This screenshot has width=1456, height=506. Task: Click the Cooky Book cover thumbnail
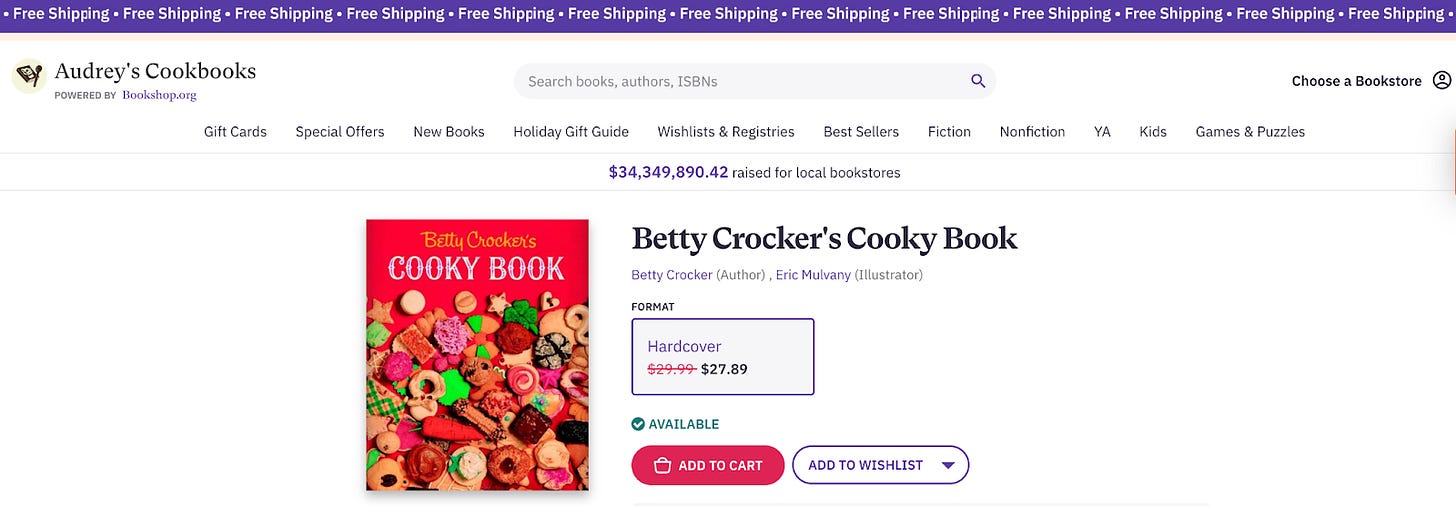click(477, 355)
